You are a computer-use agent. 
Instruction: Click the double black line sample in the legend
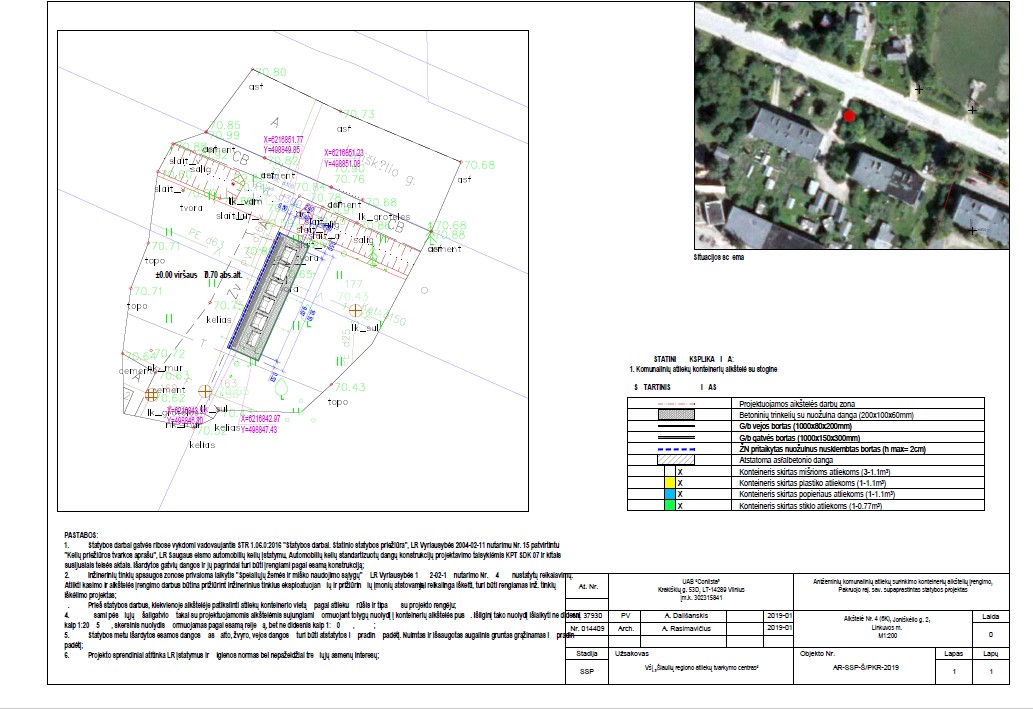coord(677,438)
